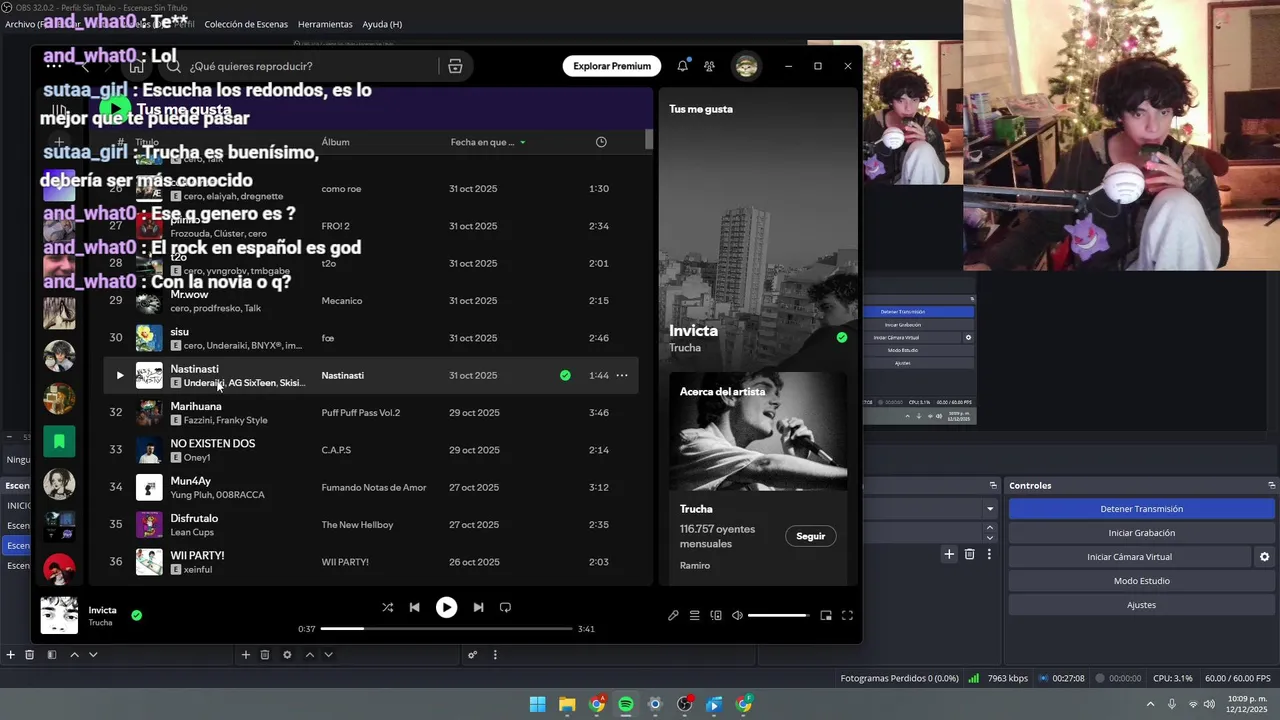
Task: Toggle liked check in Invicta side panel
Action: pyautogui.click(x=842, y=337)
